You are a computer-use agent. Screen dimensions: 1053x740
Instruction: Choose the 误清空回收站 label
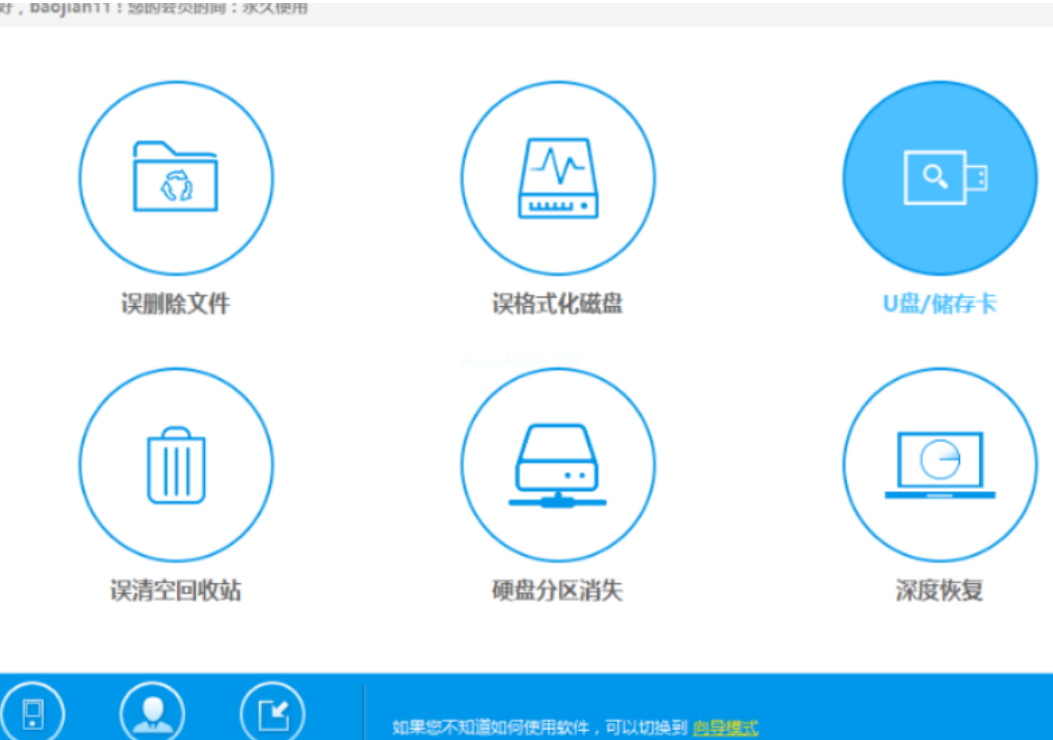[175, 590]
